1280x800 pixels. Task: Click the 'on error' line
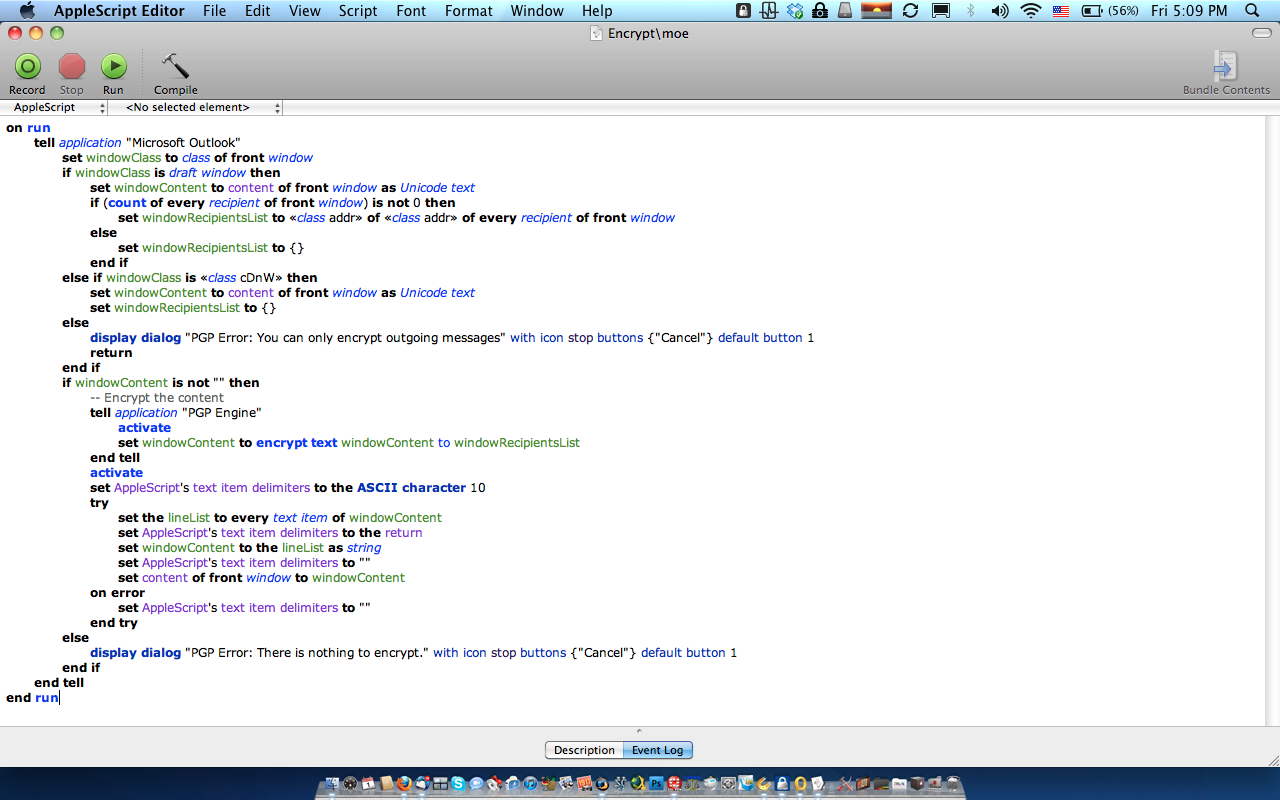117,593
